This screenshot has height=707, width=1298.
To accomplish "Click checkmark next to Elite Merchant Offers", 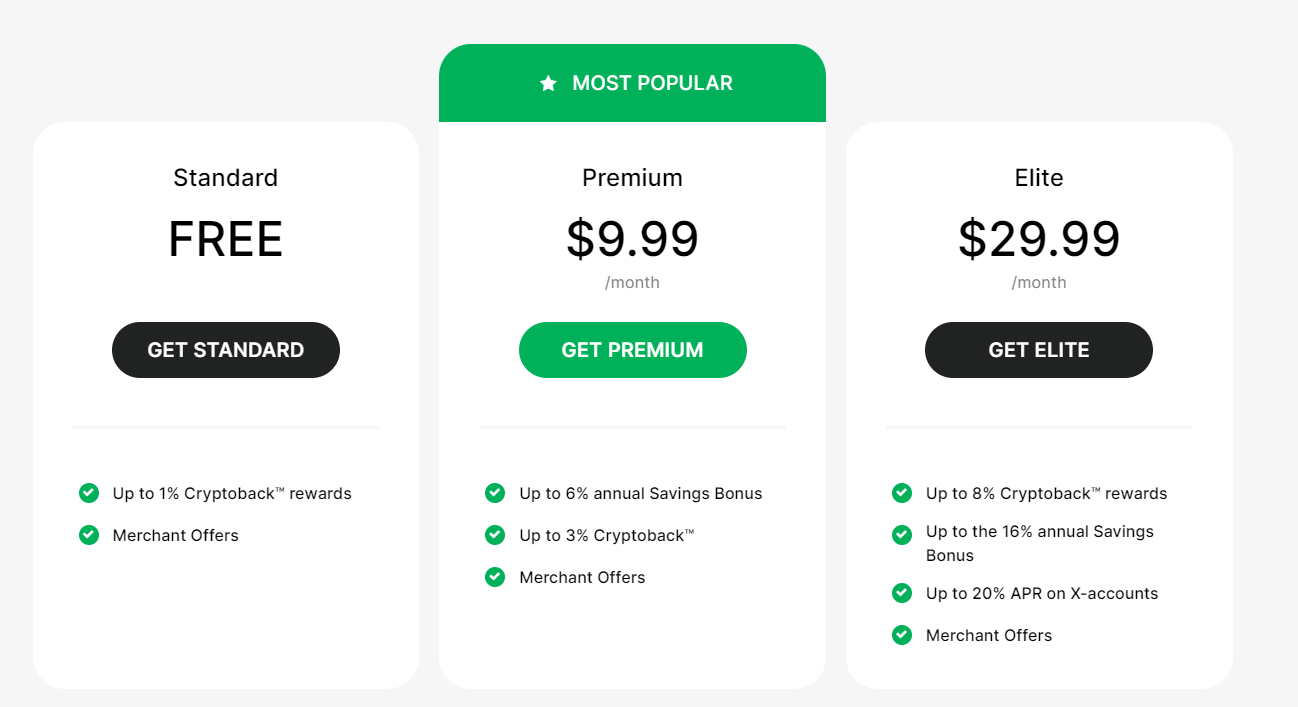I will tap(902, 635).
